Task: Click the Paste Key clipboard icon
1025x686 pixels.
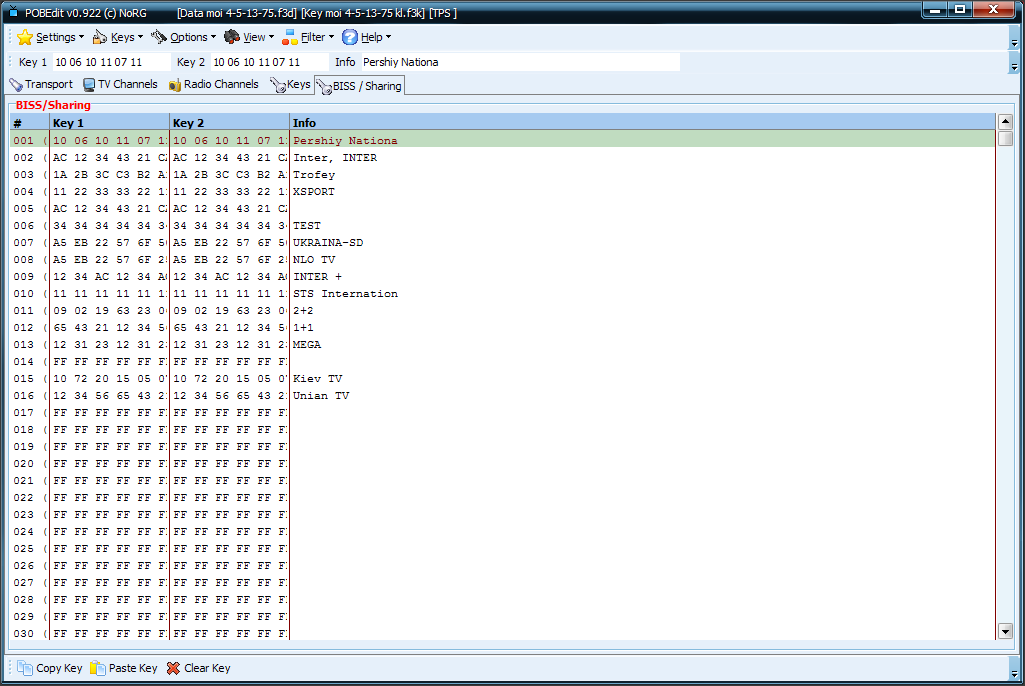Action: (x=98, y=668)
